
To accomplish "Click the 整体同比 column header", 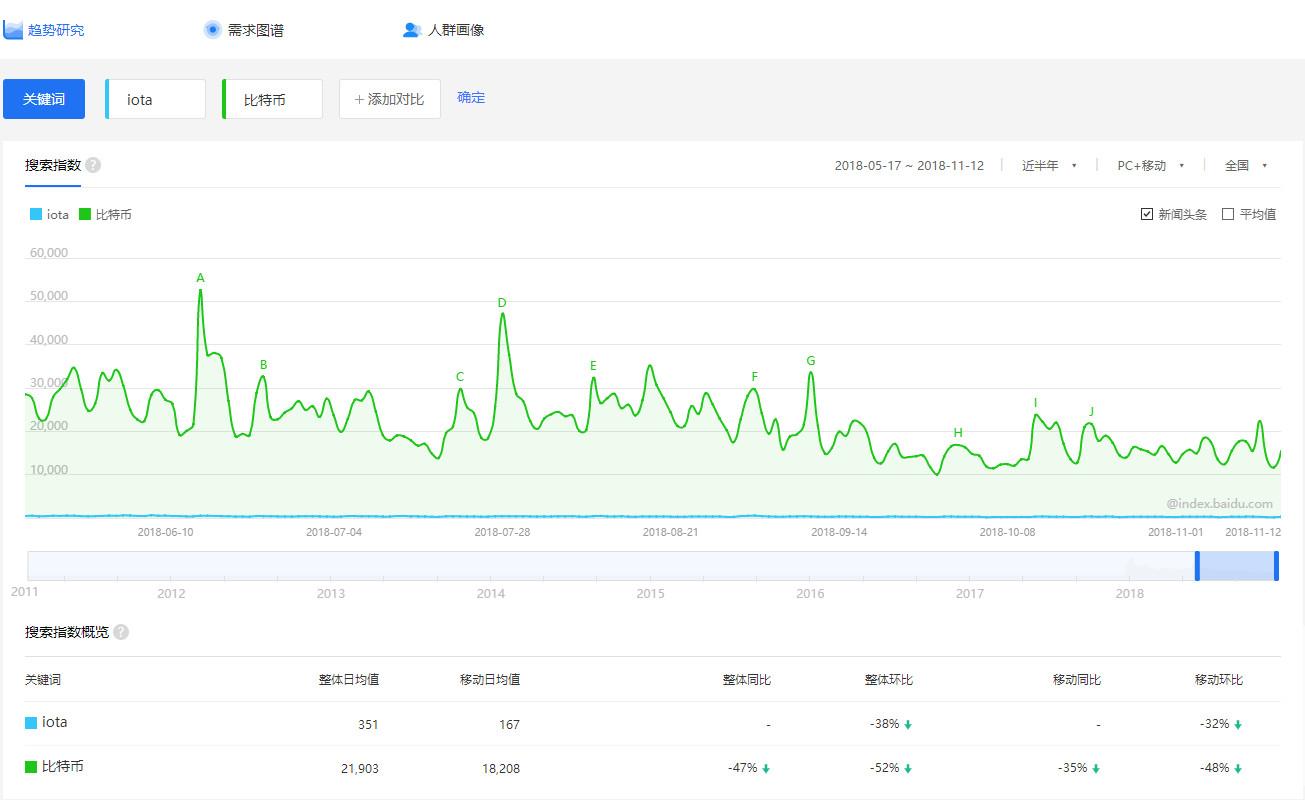I will 747,680.
